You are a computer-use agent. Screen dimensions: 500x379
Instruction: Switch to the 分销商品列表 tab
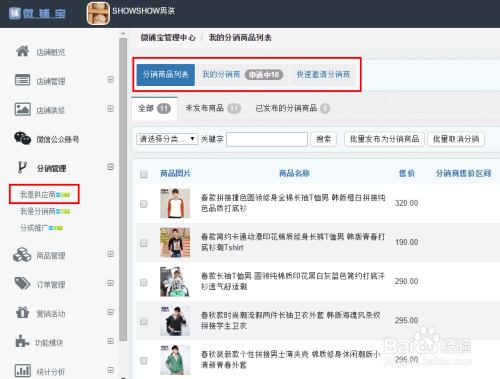pyautogui.click(x=166, y=75)
